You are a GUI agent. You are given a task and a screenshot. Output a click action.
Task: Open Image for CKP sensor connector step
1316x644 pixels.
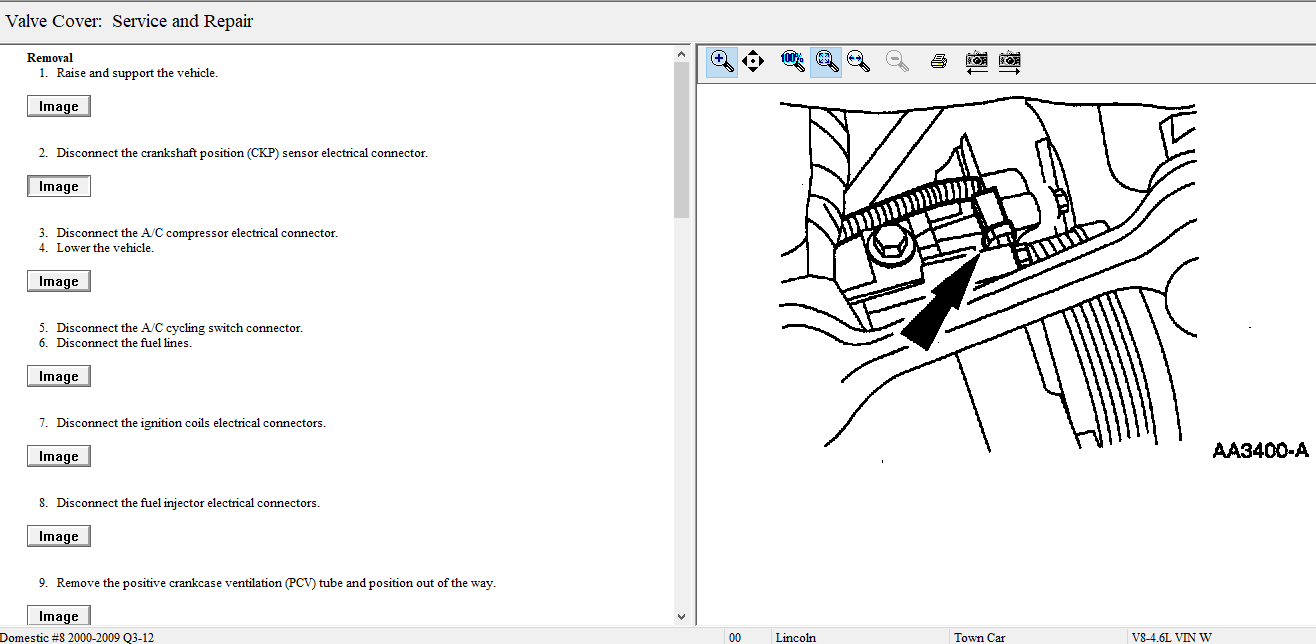point(59,187)
